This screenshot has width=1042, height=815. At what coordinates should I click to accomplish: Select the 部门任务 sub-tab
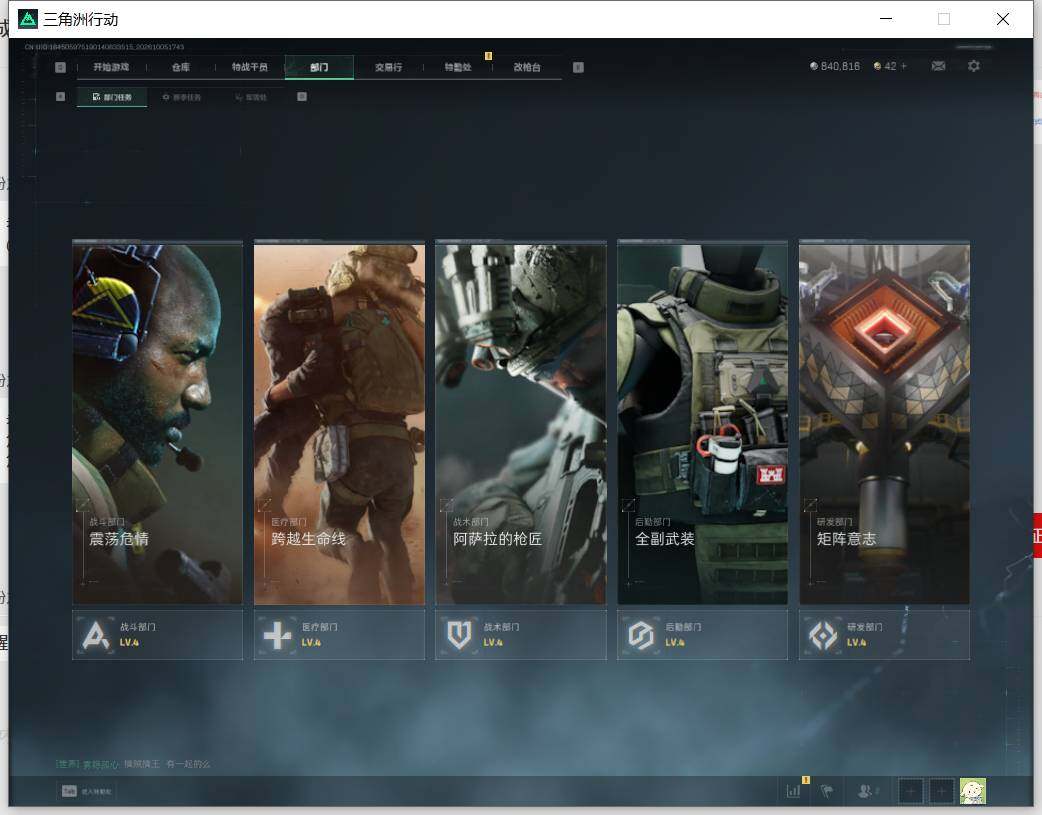[x=112, y=97]
